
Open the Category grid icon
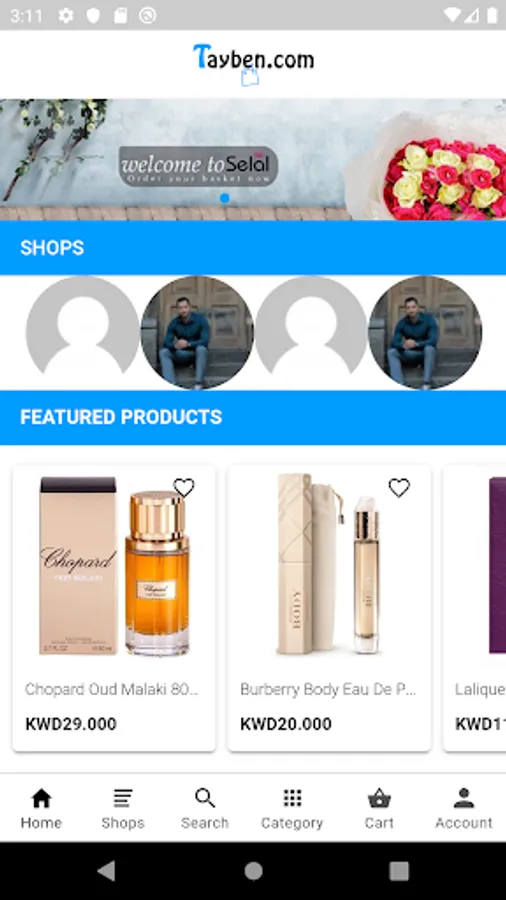pos(293,798)
